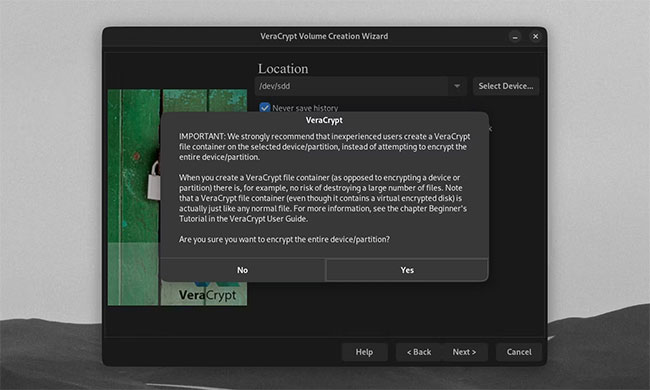Click the Location heading text

click(x=283, y=68)
